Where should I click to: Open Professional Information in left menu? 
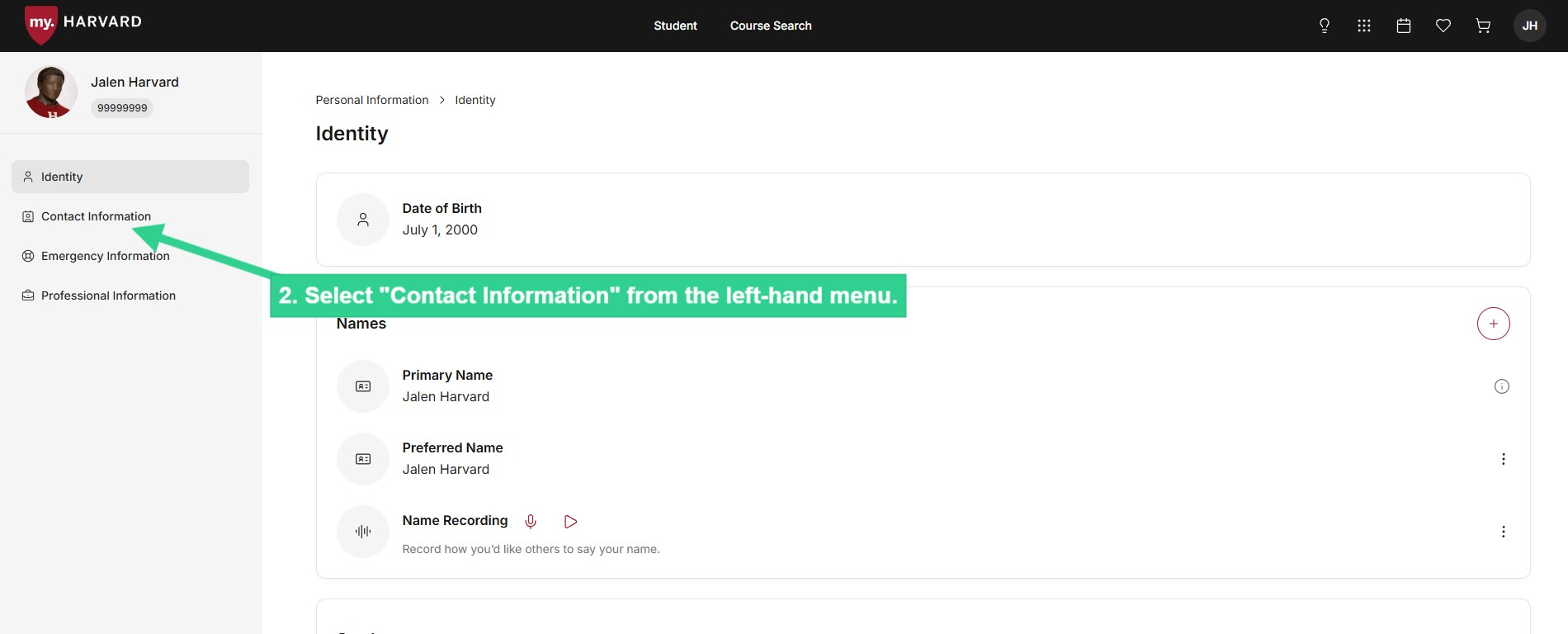pos(130,296)
